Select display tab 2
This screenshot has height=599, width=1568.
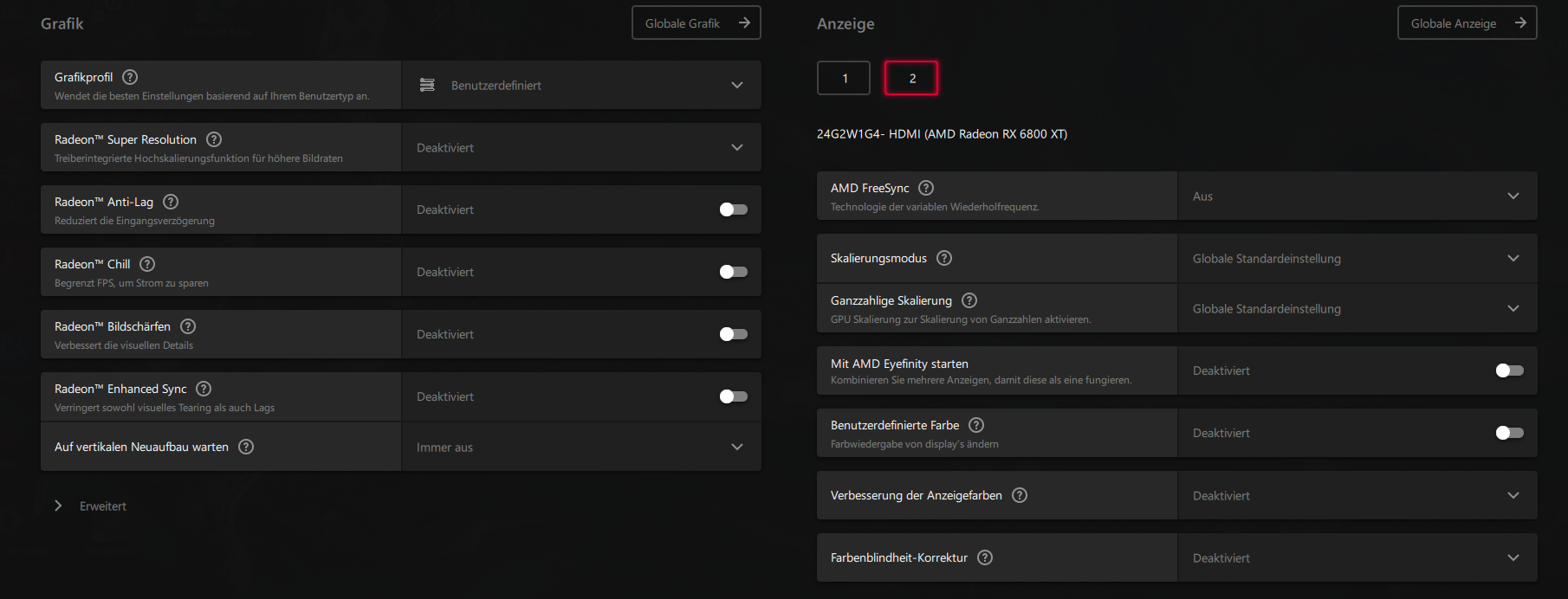[911, 78]
